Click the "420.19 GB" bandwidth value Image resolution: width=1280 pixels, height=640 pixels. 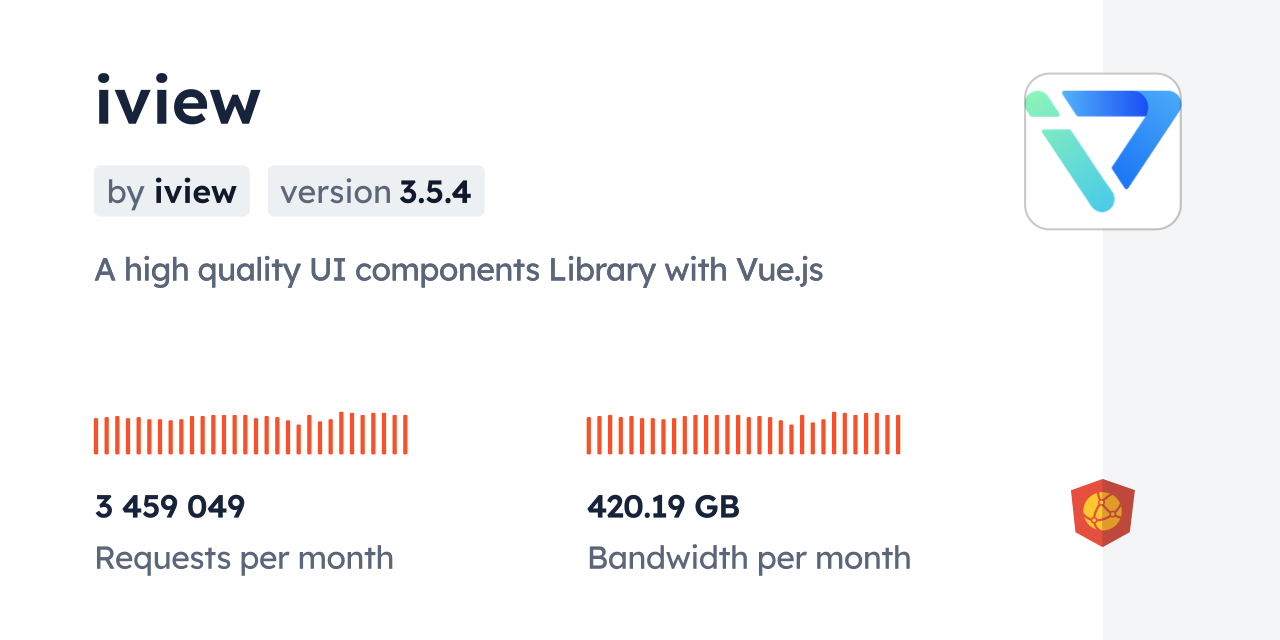tap(663, 507)
